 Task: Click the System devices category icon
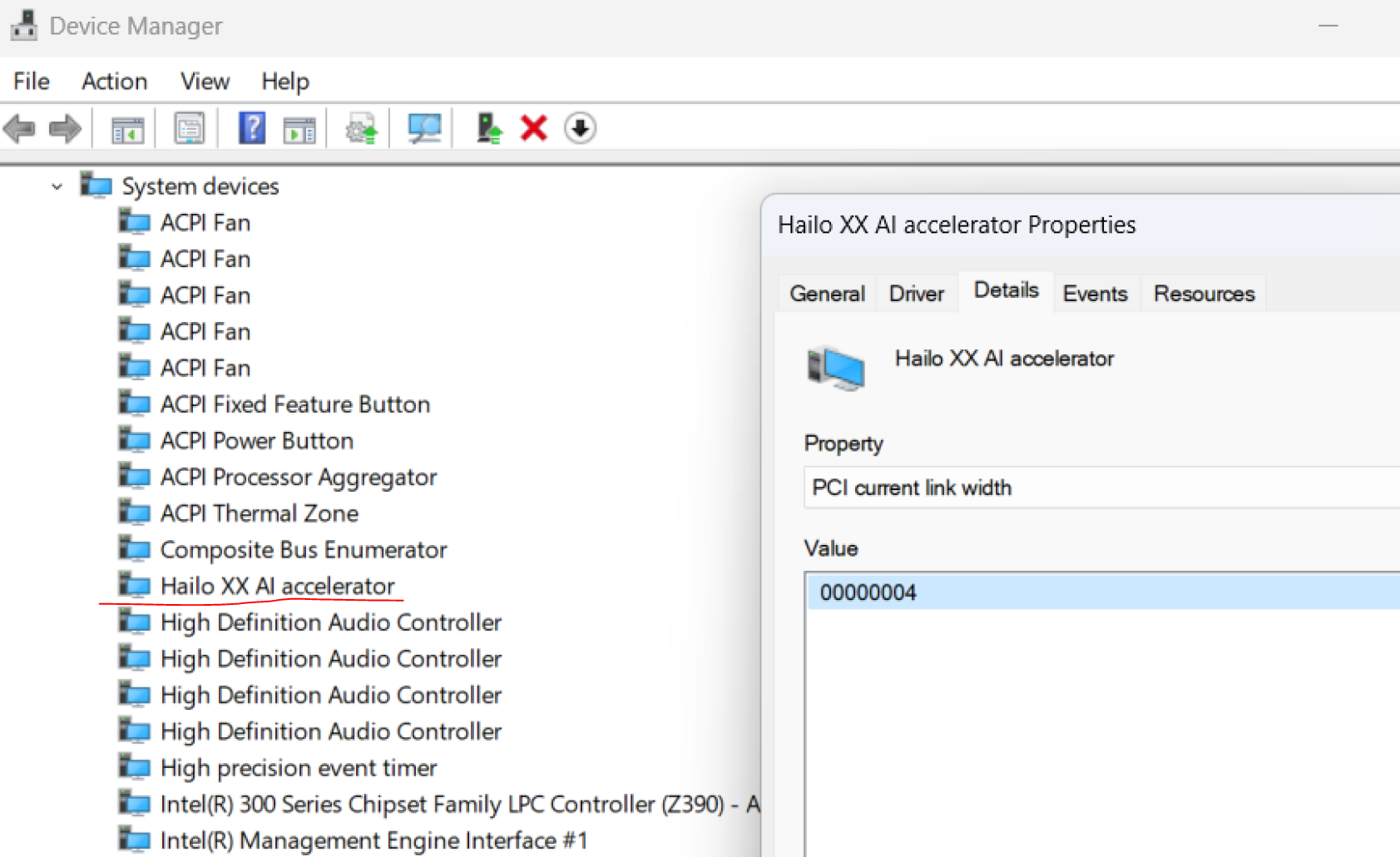coord(96,185)
